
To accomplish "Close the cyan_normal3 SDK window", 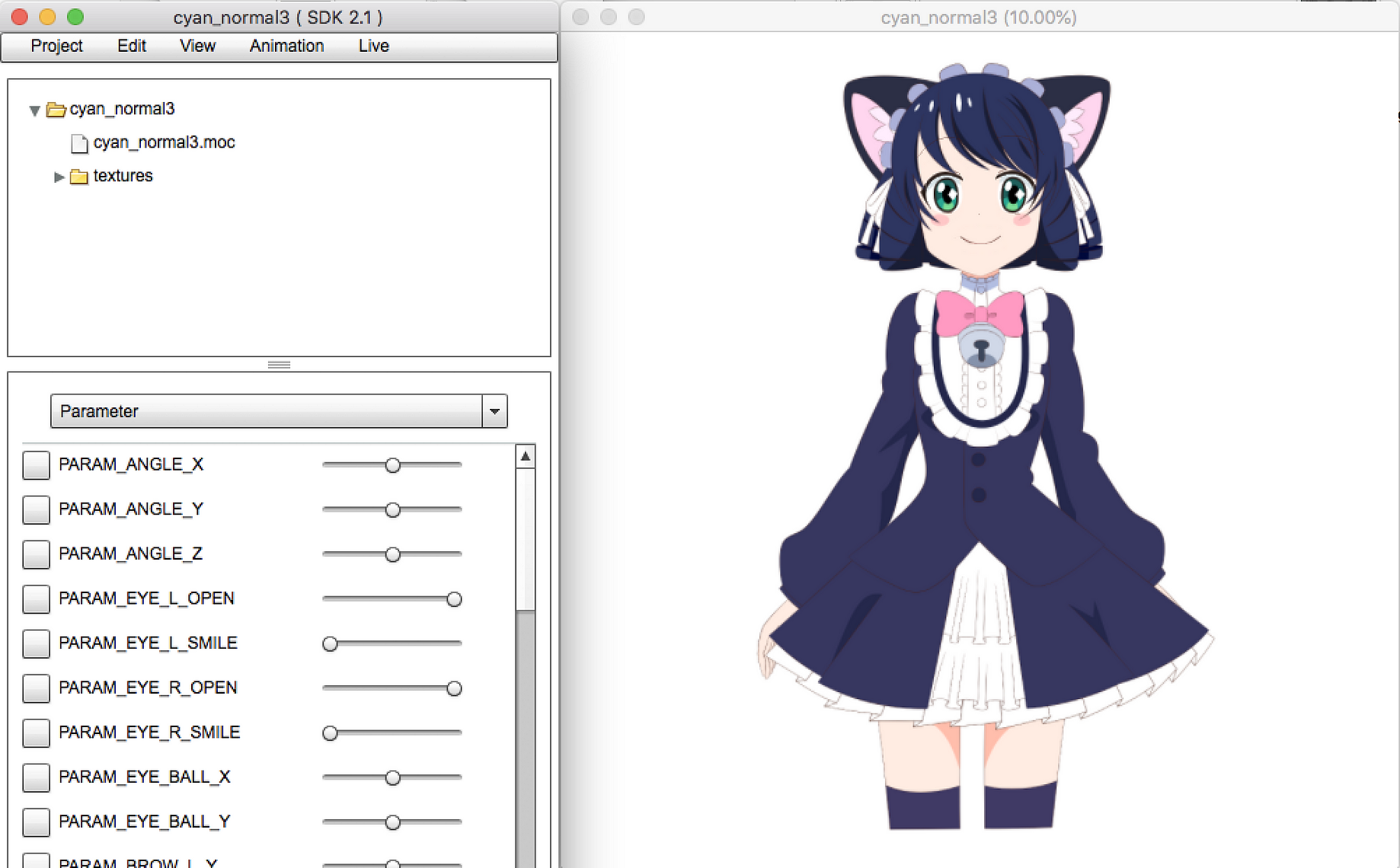I will pos(20,17).
